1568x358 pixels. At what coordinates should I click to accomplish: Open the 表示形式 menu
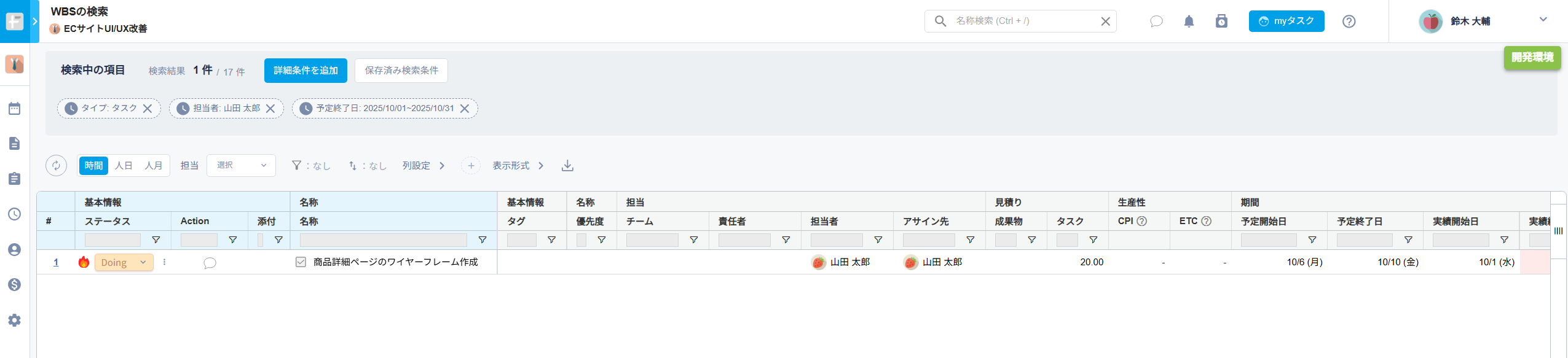click(518, 166)
